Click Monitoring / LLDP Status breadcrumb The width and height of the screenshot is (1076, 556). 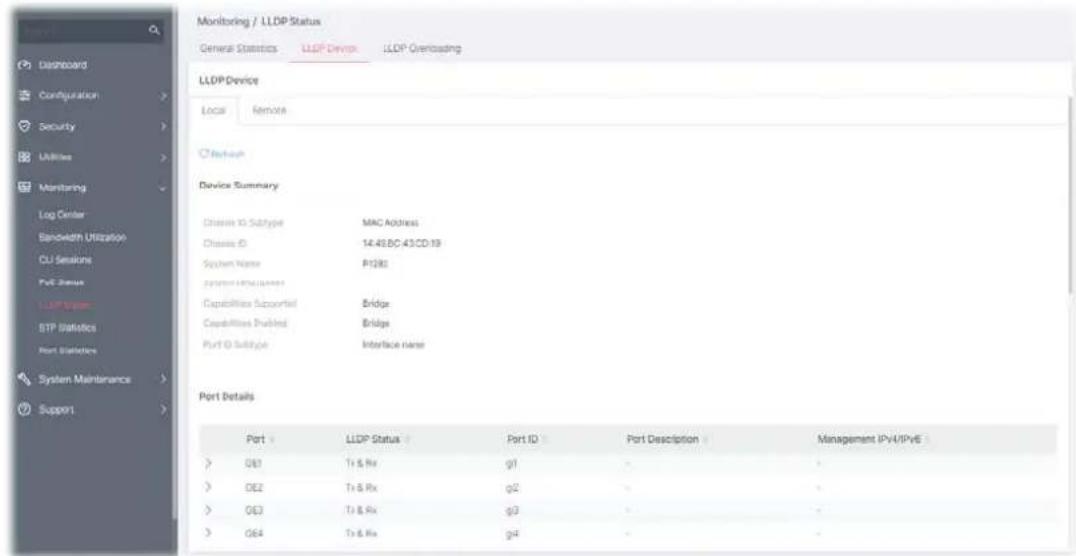[x=259, y=23]
